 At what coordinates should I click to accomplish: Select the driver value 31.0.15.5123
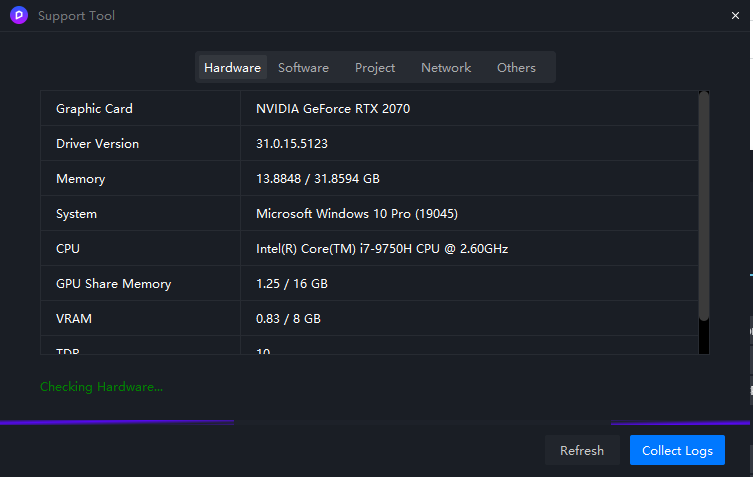point(292,144)
